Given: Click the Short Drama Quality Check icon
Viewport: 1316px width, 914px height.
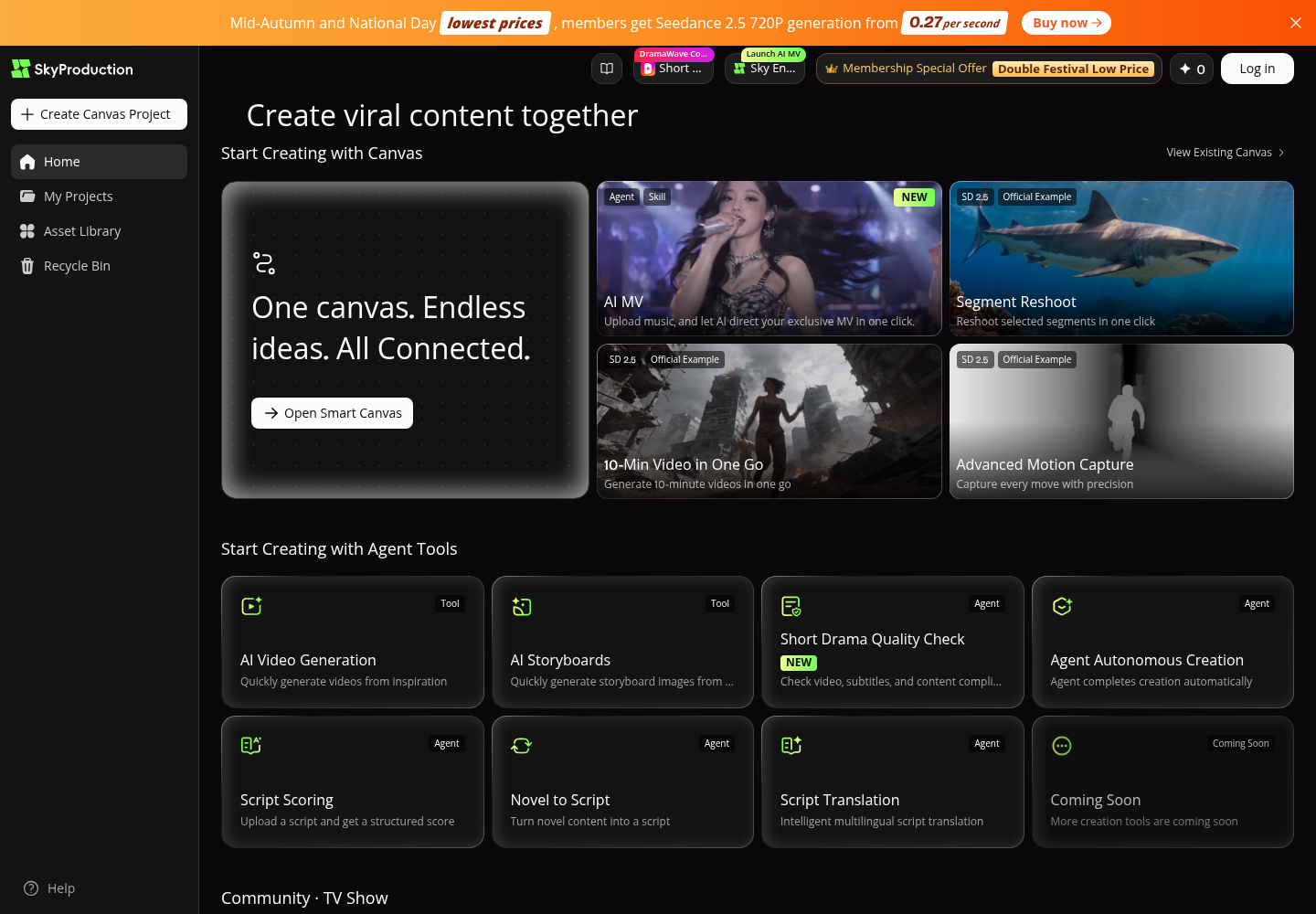Looking at the screenshot, I should 791,606.
